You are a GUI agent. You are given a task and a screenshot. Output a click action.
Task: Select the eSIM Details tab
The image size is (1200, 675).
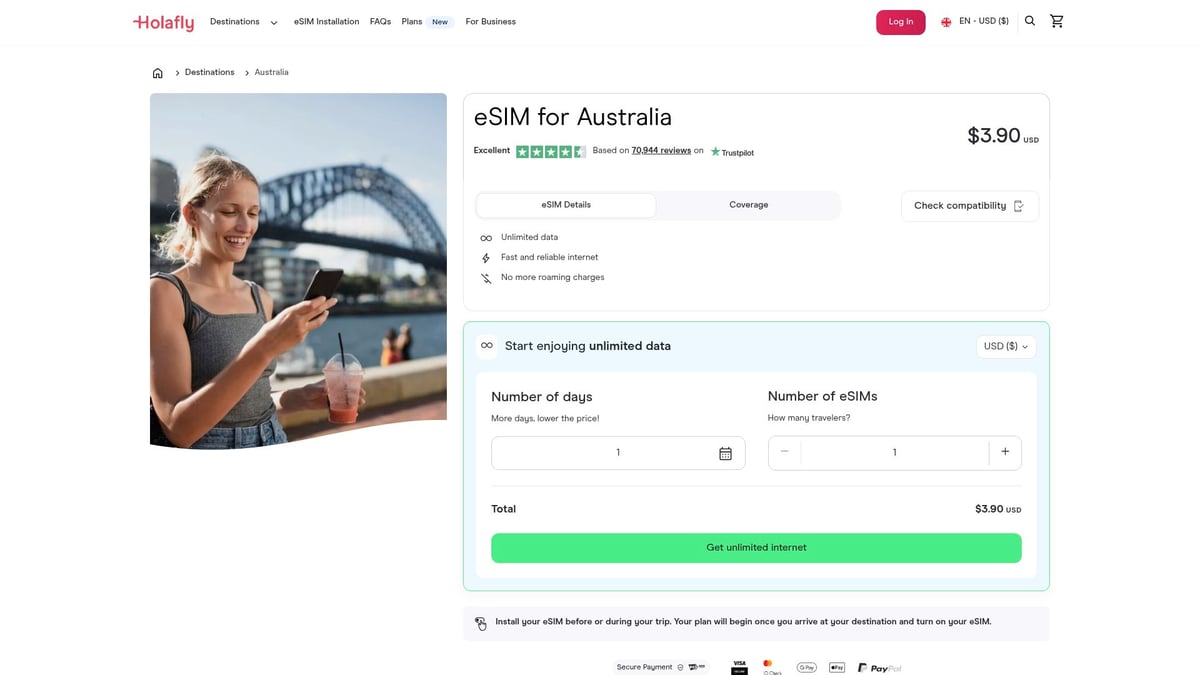point(566,204)
